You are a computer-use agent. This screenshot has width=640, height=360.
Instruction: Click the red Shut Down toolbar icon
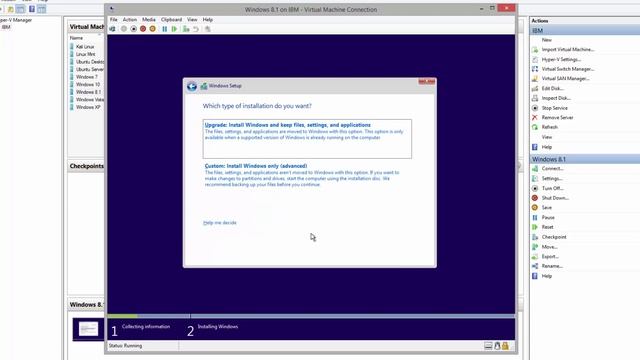(x=143, y=29)
